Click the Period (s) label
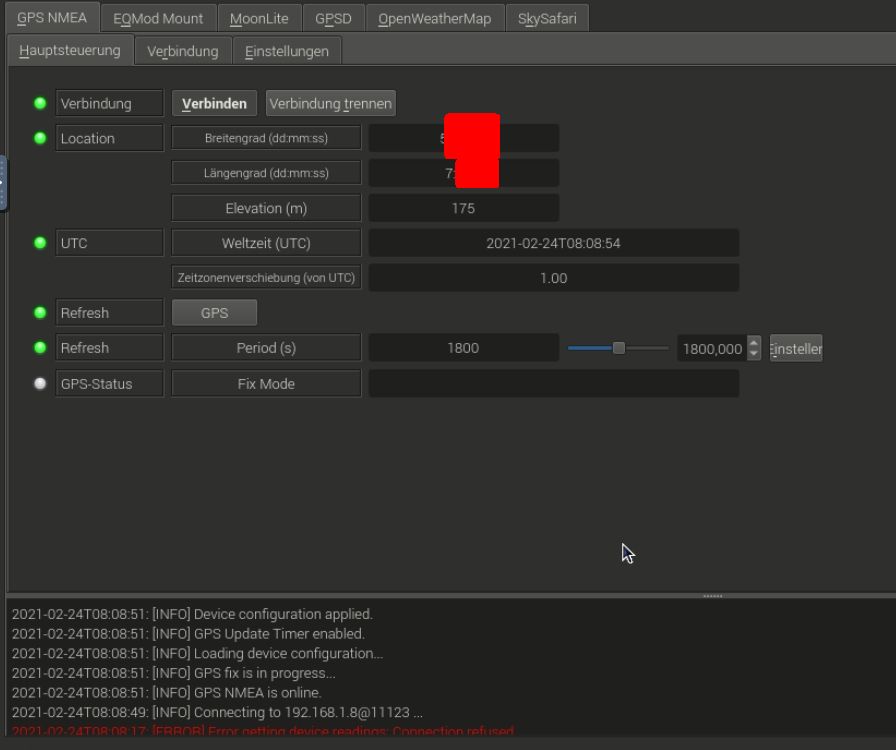Image resolution: width=896 pixels, height=750 pixels. 266,348
